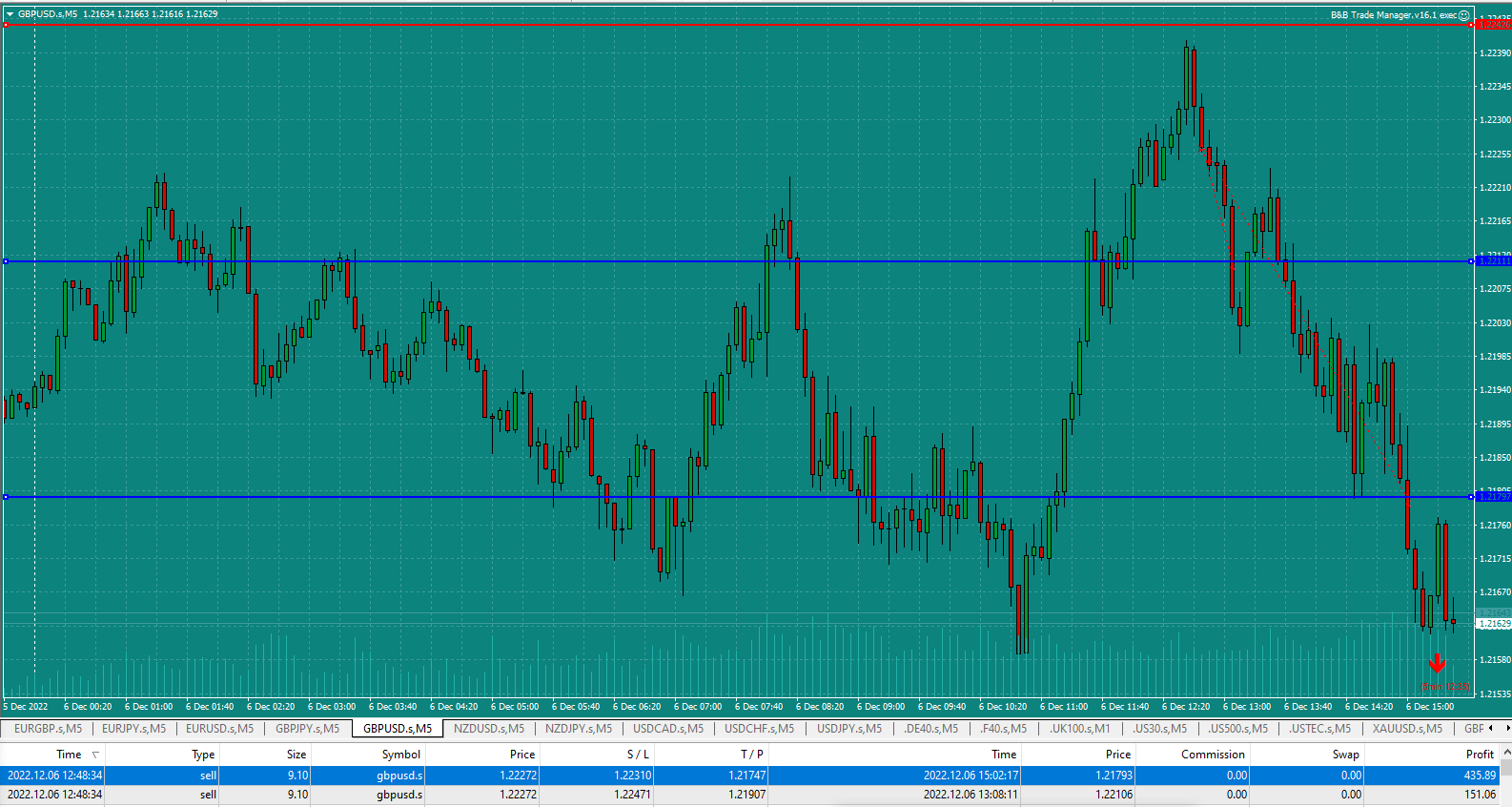Sort trades by the Profit column
1512x807 pixels.
[1480, 755]
